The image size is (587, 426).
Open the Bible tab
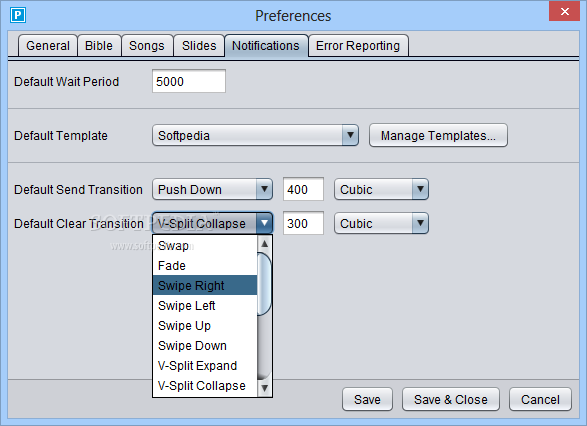tap(99, 46)
